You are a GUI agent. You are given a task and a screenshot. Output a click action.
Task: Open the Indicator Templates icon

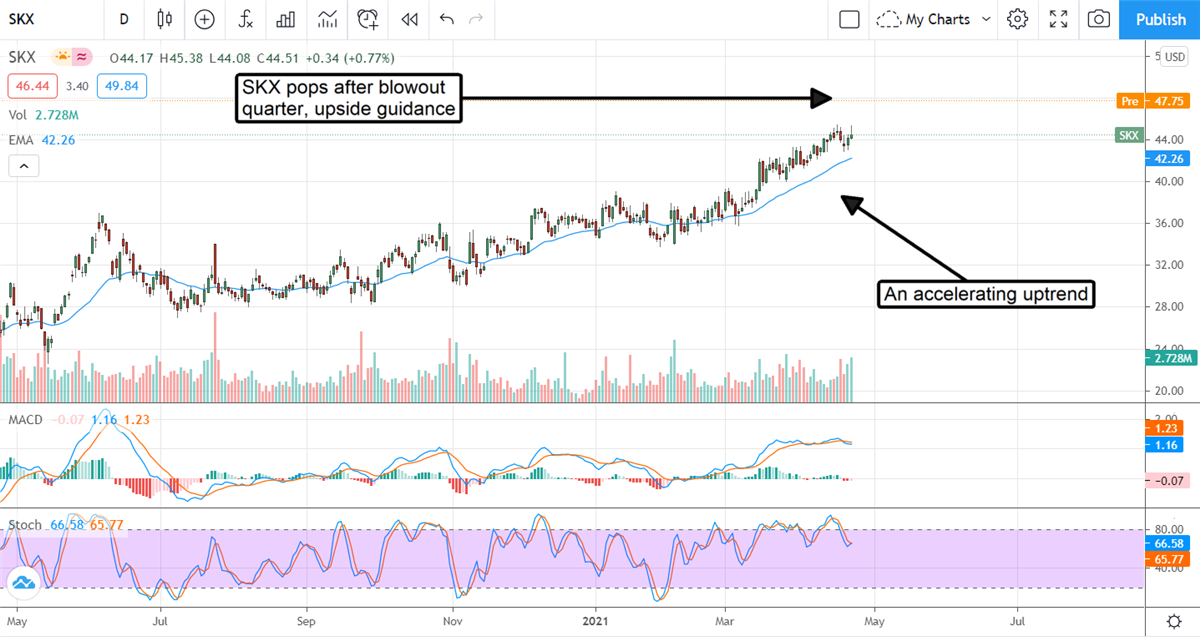coord(327,19)
